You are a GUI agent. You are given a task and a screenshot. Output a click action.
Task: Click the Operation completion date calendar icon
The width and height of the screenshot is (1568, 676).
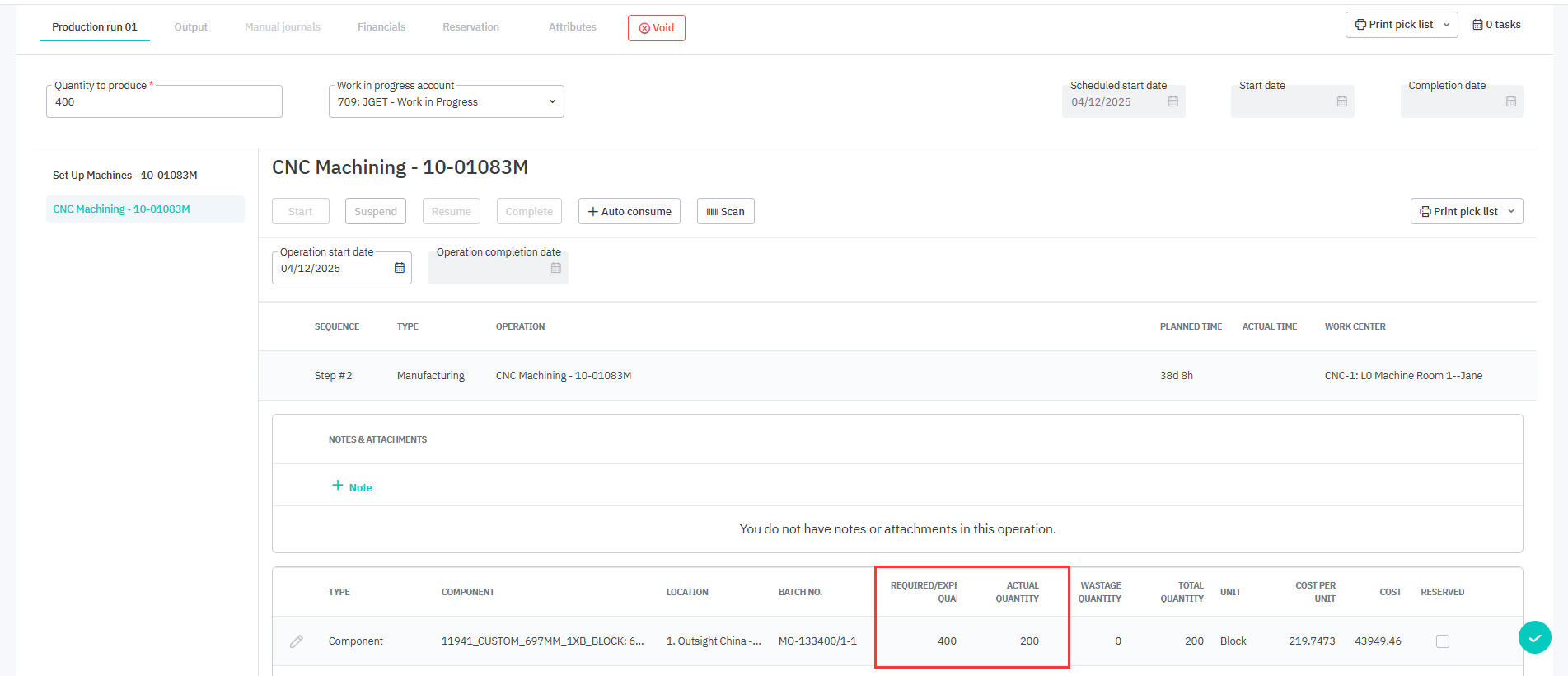click(556, 268)
